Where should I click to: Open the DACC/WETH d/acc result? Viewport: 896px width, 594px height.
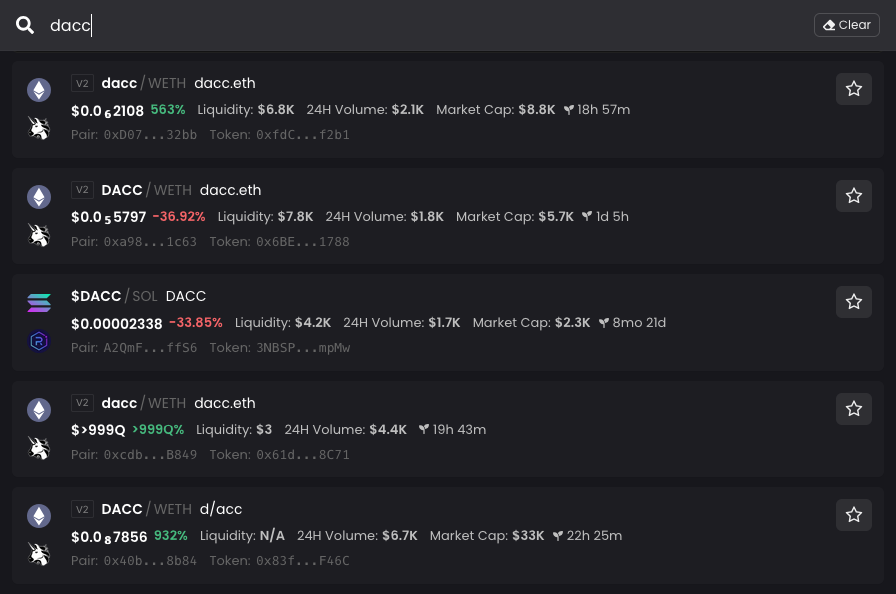[x=448, y=535]
